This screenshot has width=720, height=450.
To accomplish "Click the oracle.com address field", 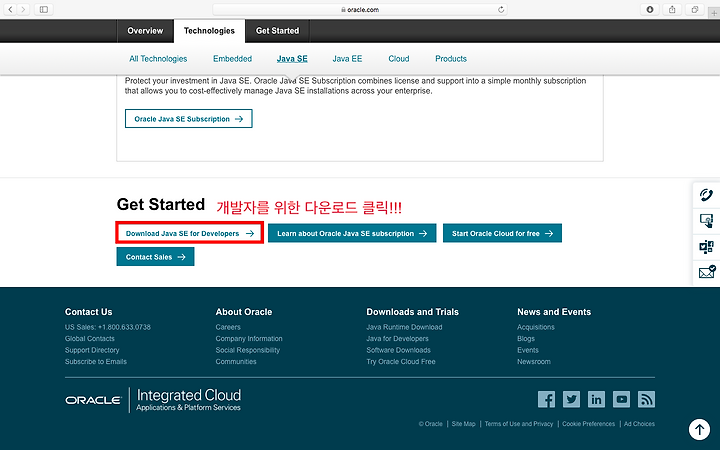I will point(360,9).
